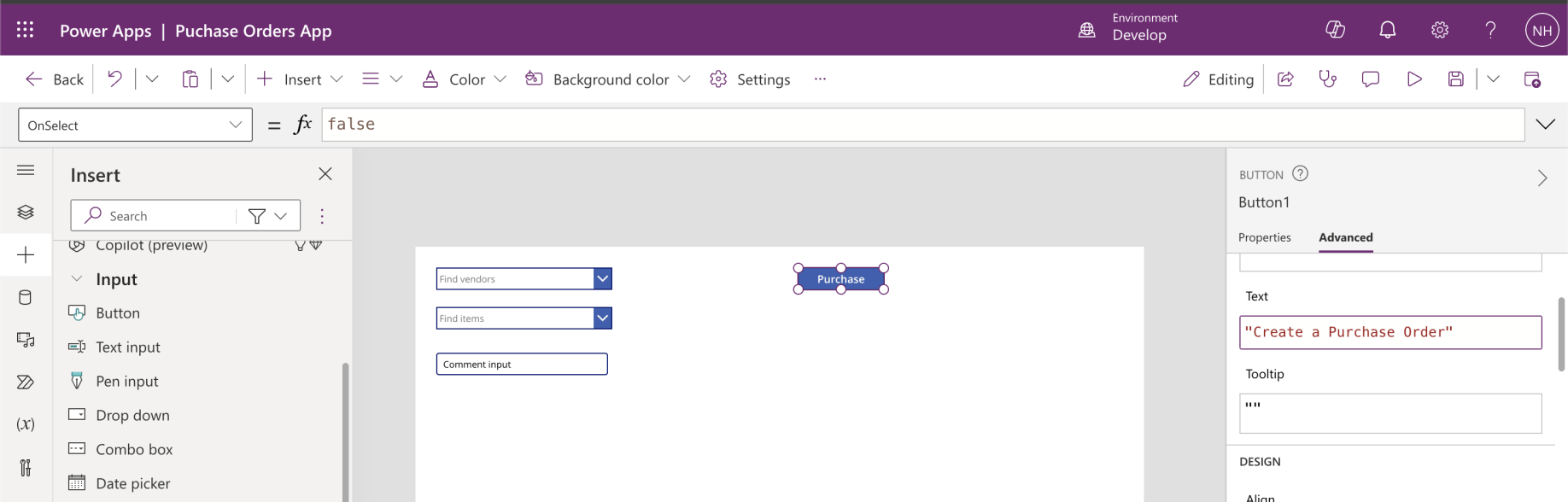Click the Button1 control name
The height and width of the screenshot is (502, 1568).
click(1264, 202)
